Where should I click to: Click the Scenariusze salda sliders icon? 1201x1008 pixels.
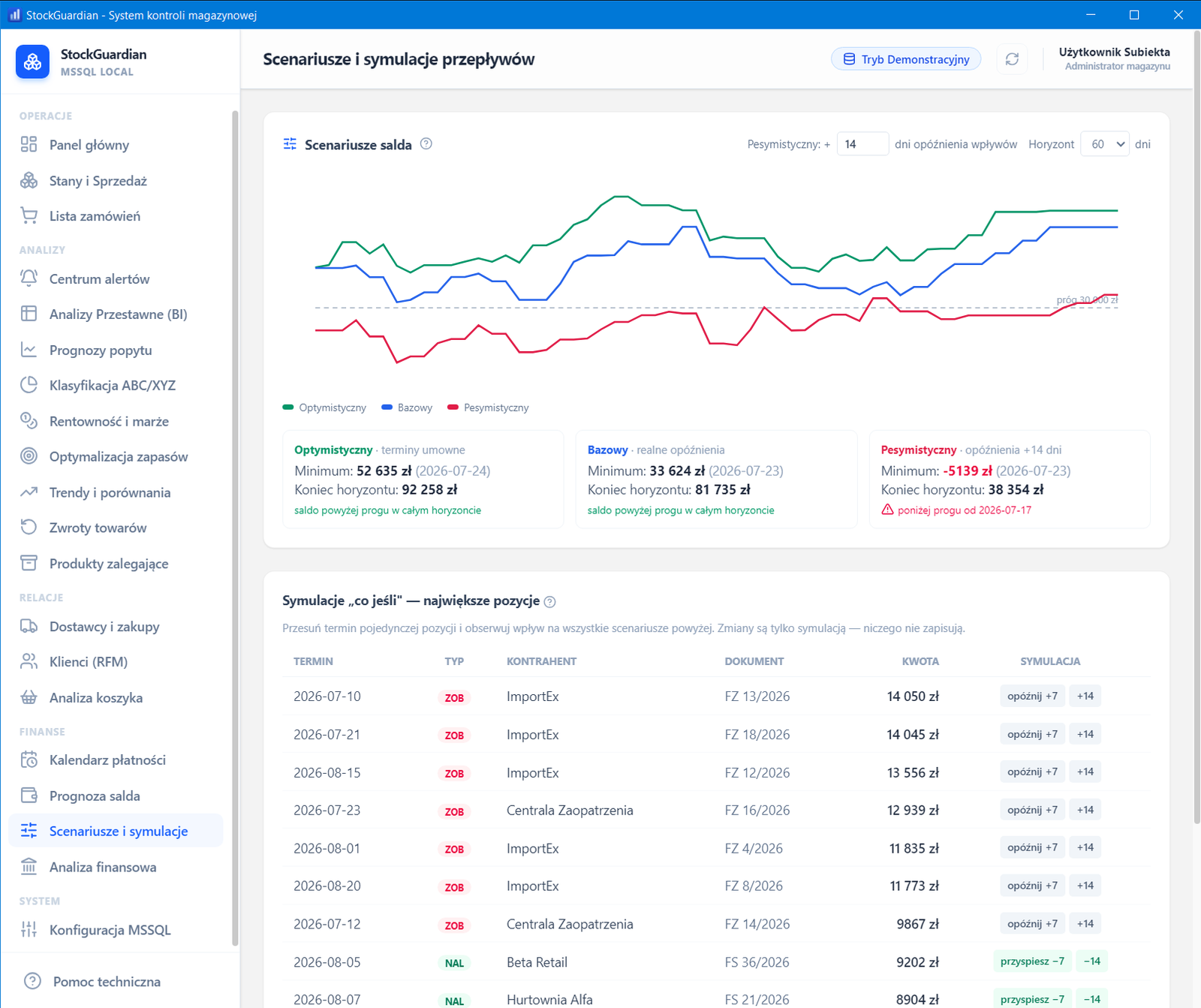[x=290, y=144]
